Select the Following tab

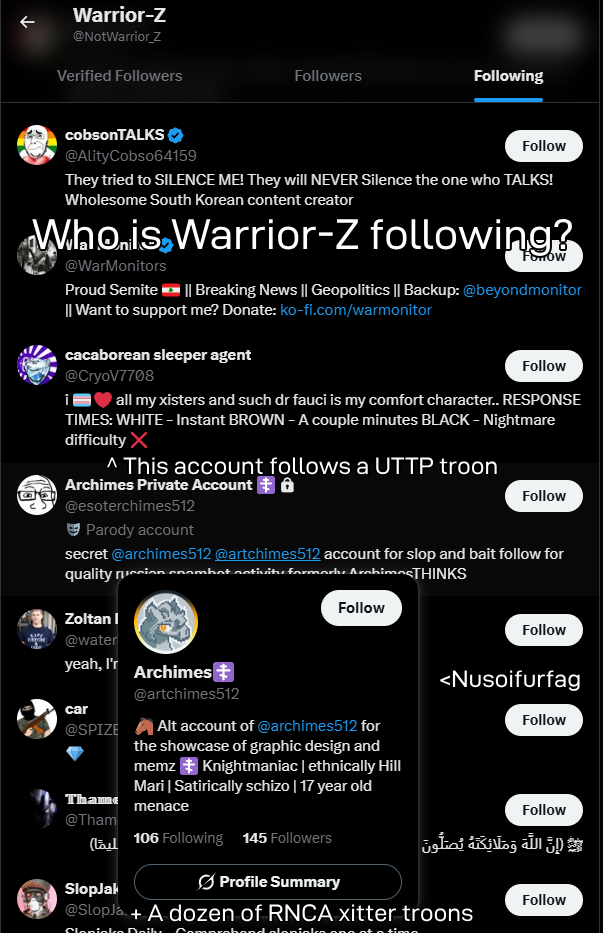[x=508, y=76]
